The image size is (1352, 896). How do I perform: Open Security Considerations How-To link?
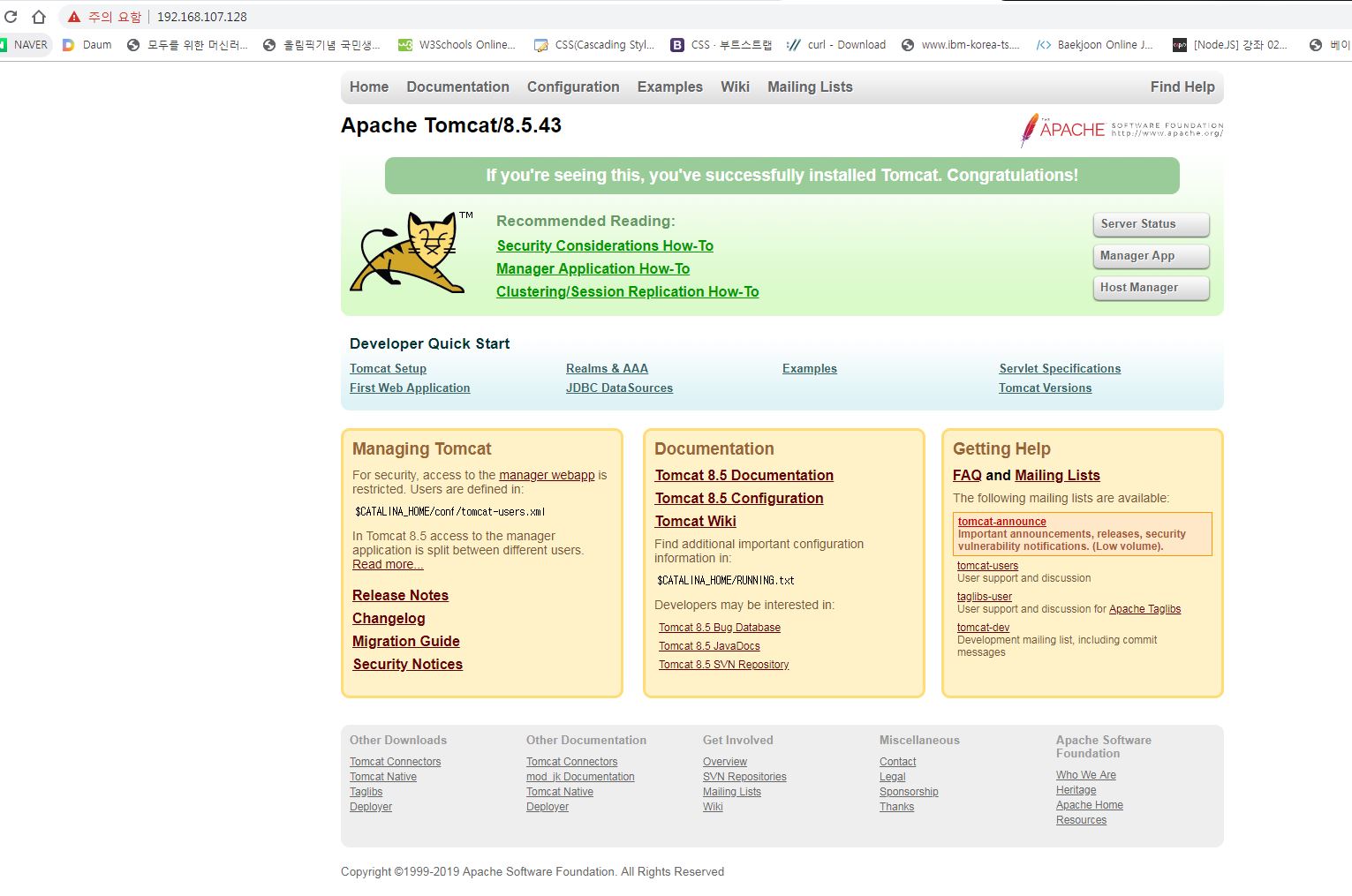click(x=605, y=245)
